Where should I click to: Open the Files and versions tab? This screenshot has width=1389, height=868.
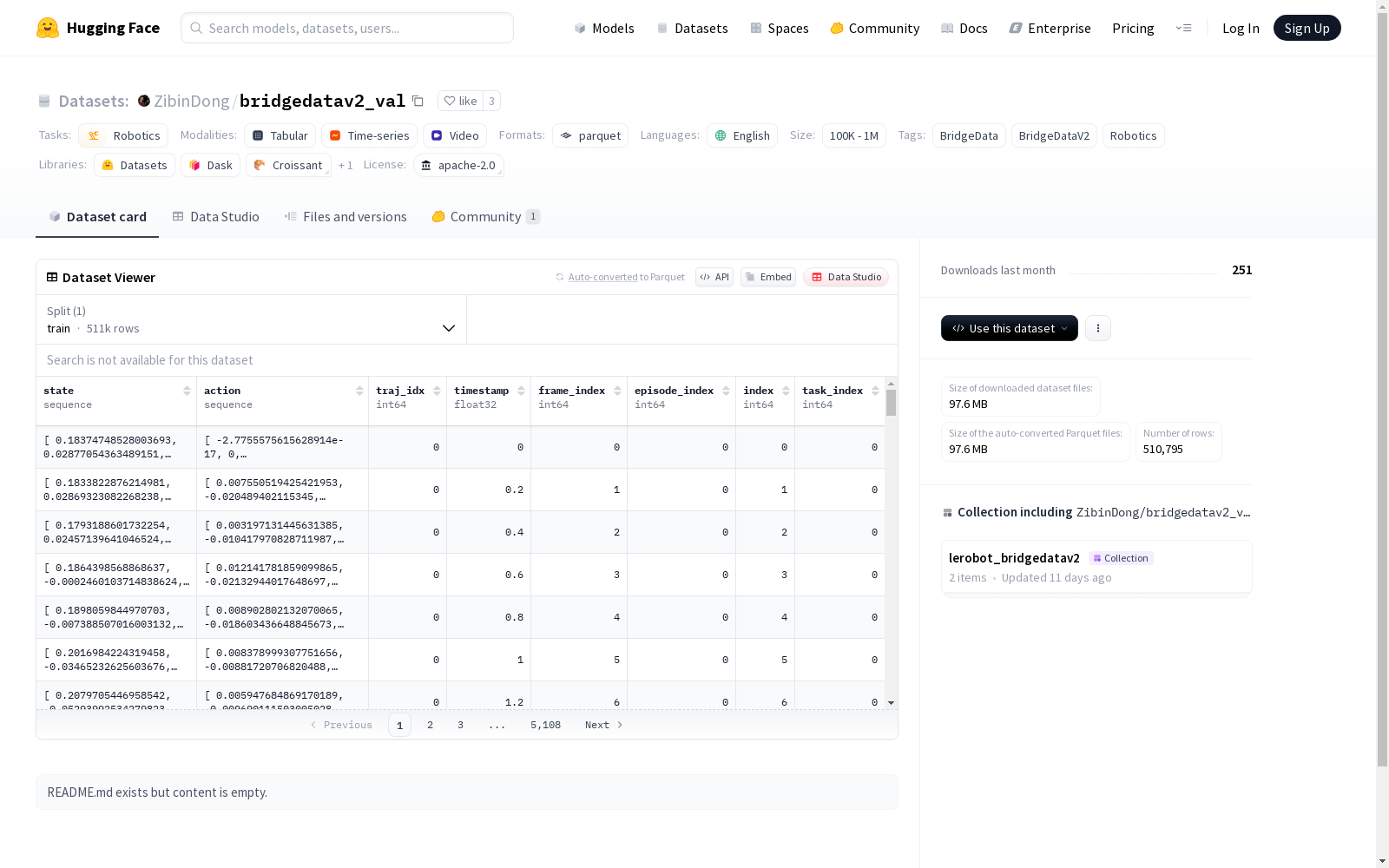[346, 217]
